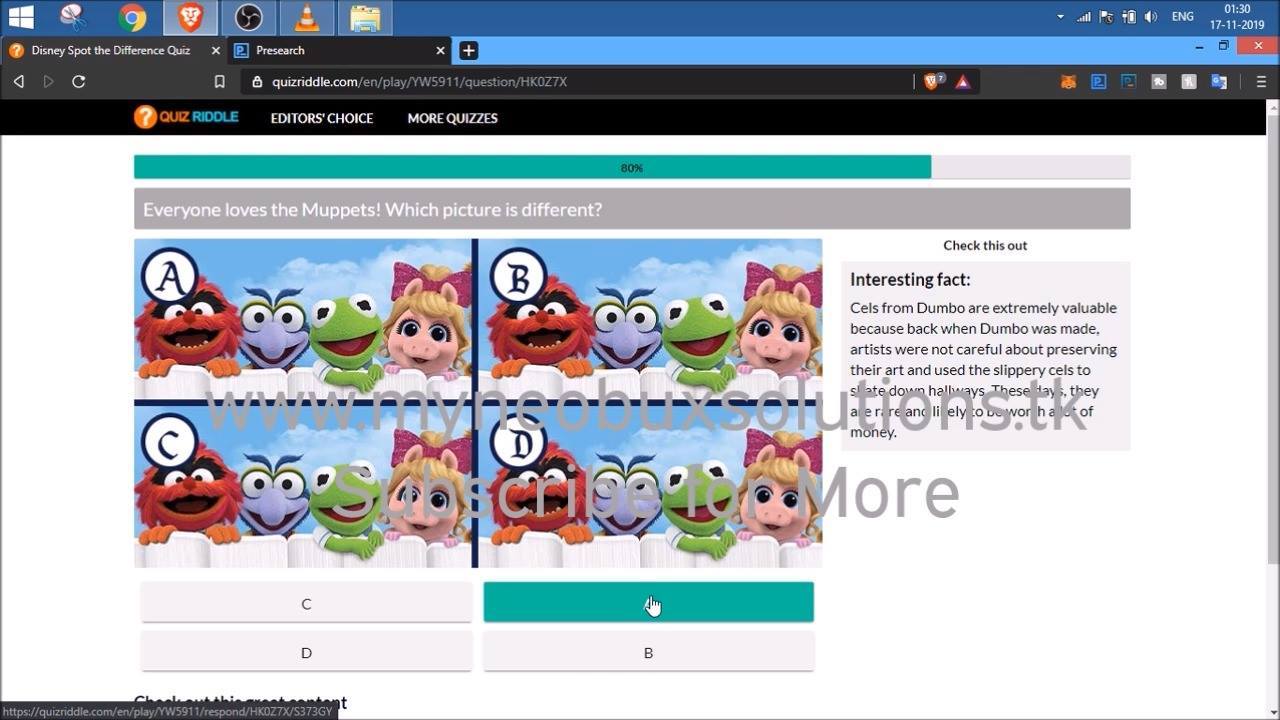Viewport: 1280px width, 720px height.
Task: Open Brave Rewards triangle icon
Action: click(x=963, y=82)
